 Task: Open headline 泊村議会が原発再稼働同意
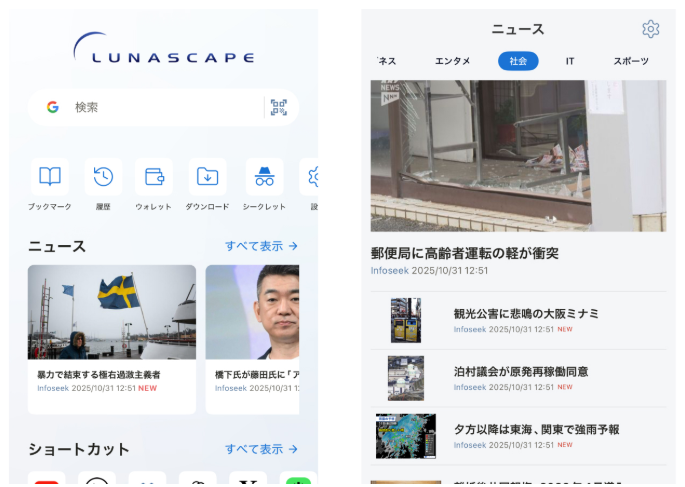521,372
